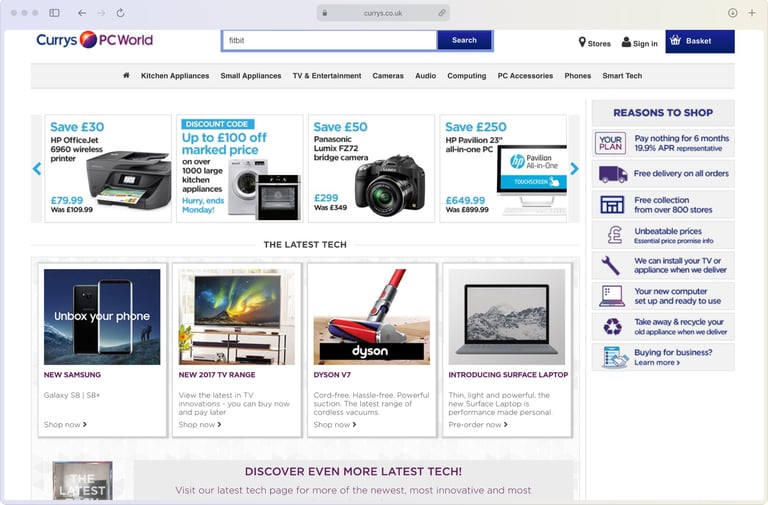
Task: Open Audio menu
Action: [426, 76]
